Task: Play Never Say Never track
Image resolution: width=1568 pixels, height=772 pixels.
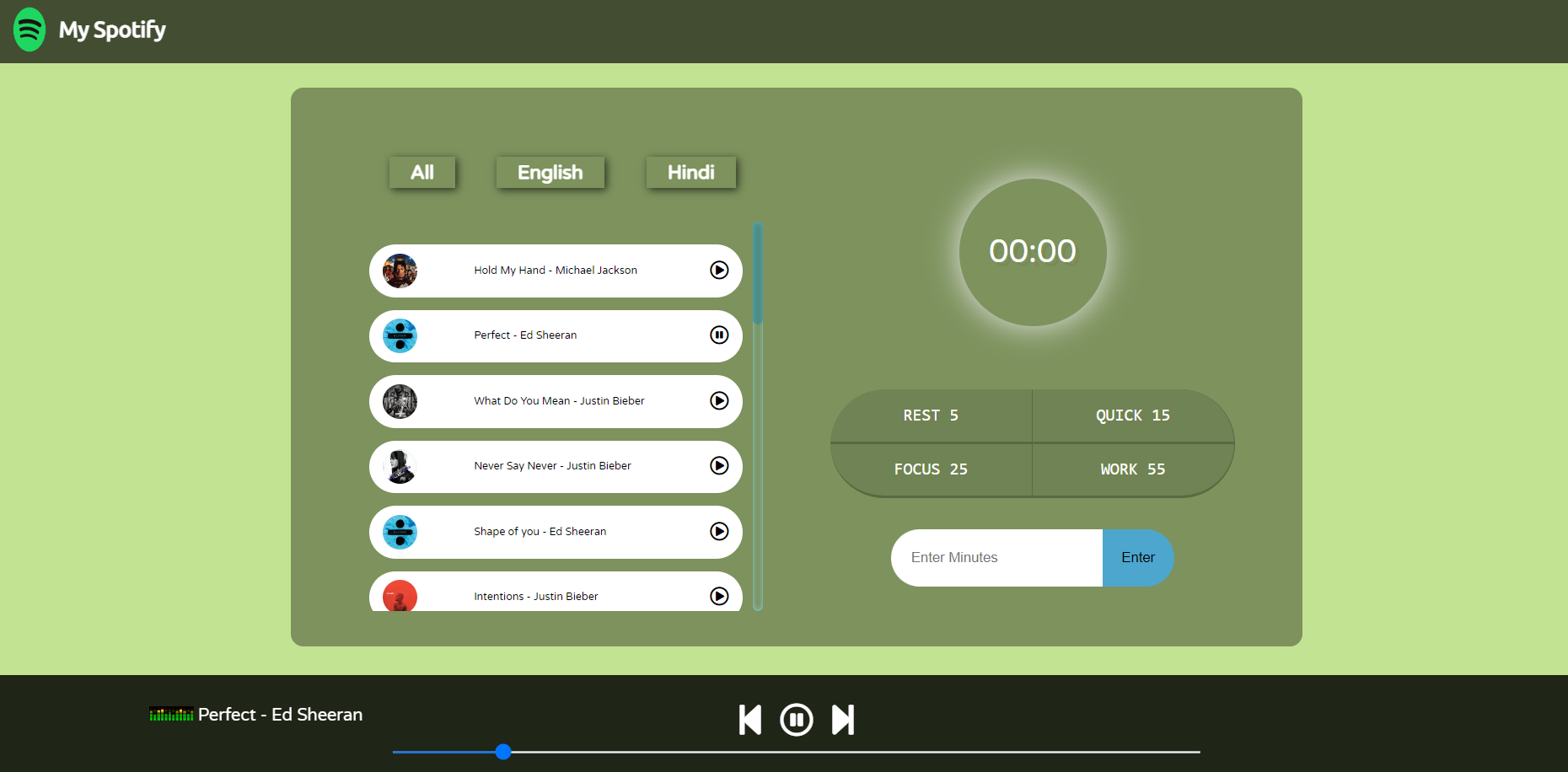Action: coord(719,465)
